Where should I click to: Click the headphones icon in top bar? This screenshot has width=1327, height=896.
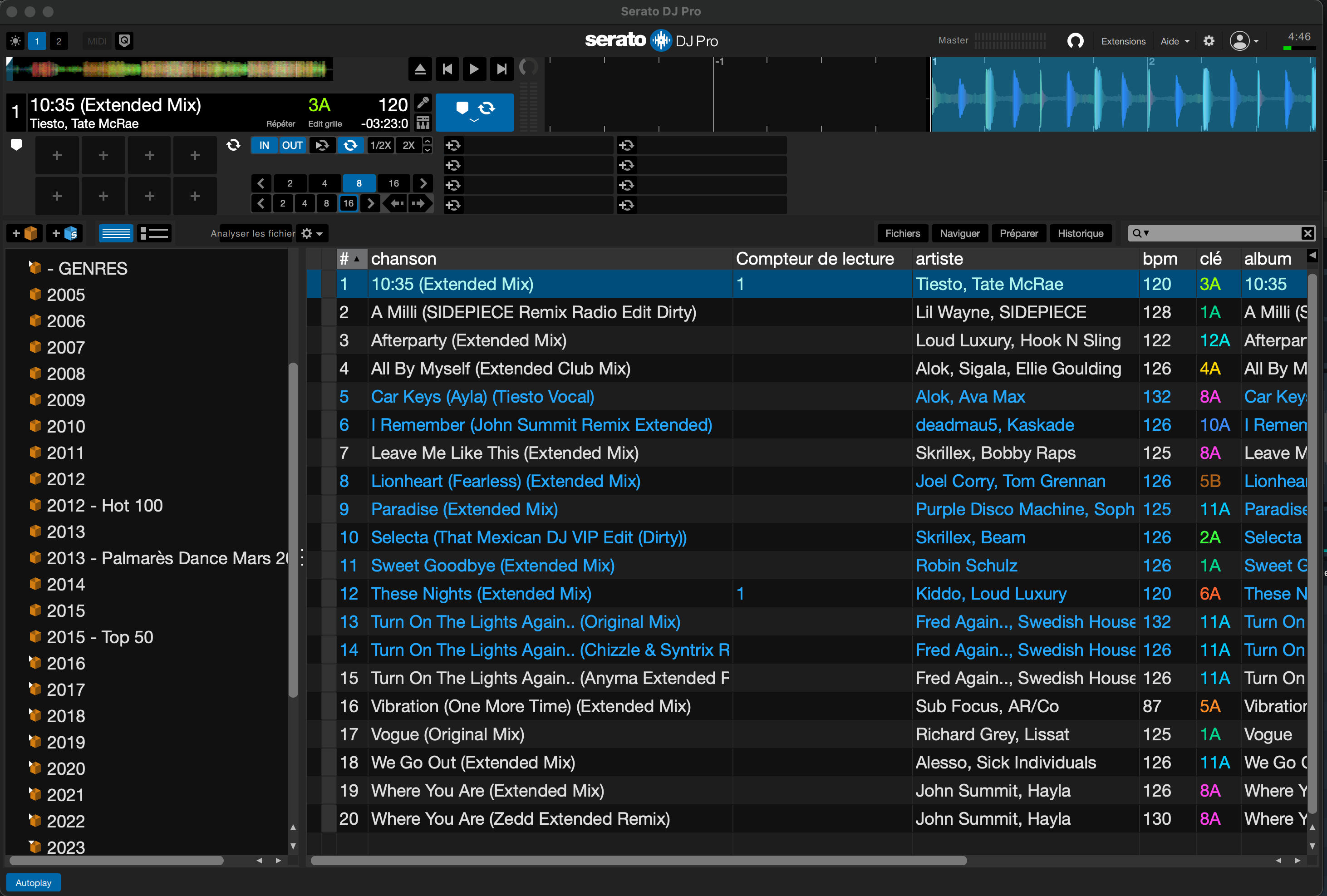(1075, 41)
